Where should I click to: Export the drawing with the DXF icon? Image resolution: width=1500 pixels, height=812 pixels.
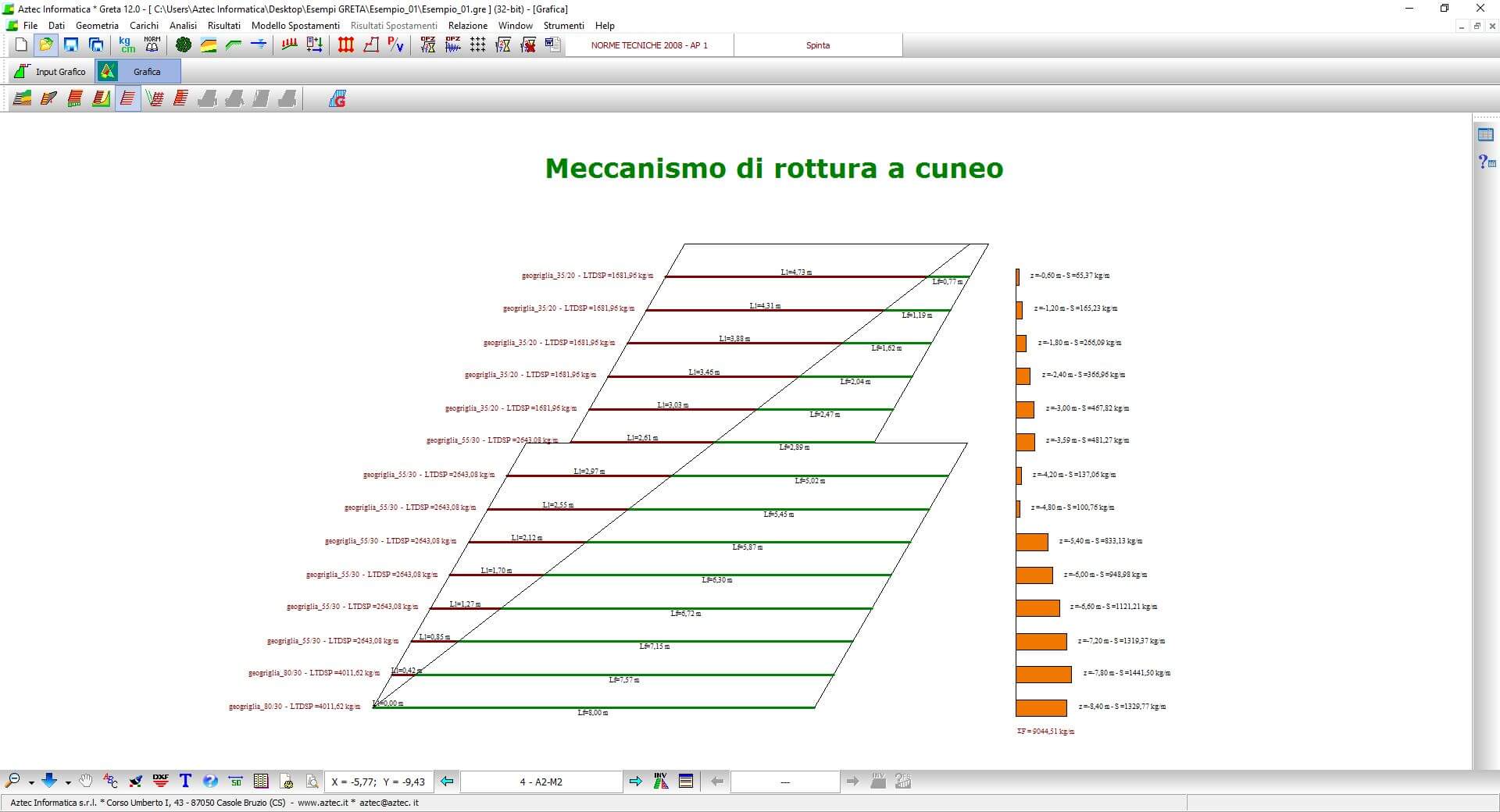(161, 781)
